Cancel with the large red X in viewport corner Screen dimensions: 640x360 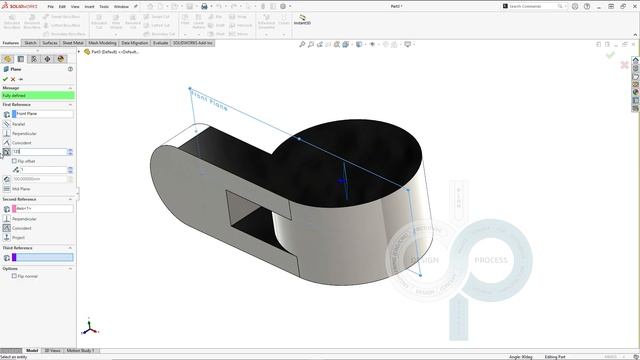pos(624,64)
